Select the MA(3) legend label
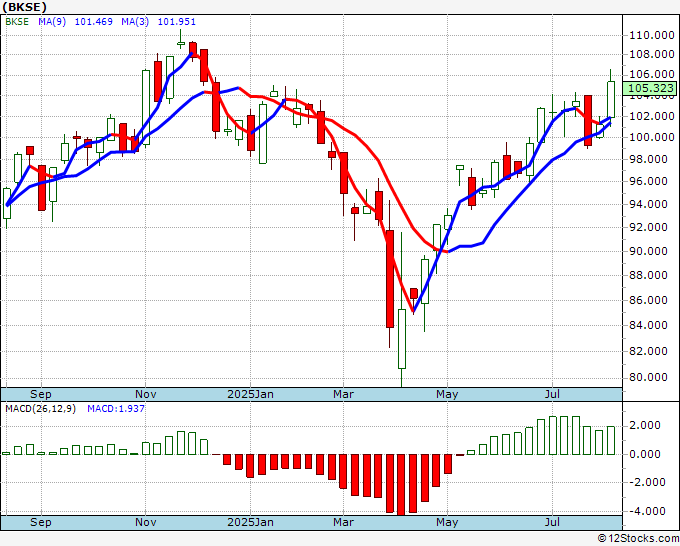 tap(135, 22)
